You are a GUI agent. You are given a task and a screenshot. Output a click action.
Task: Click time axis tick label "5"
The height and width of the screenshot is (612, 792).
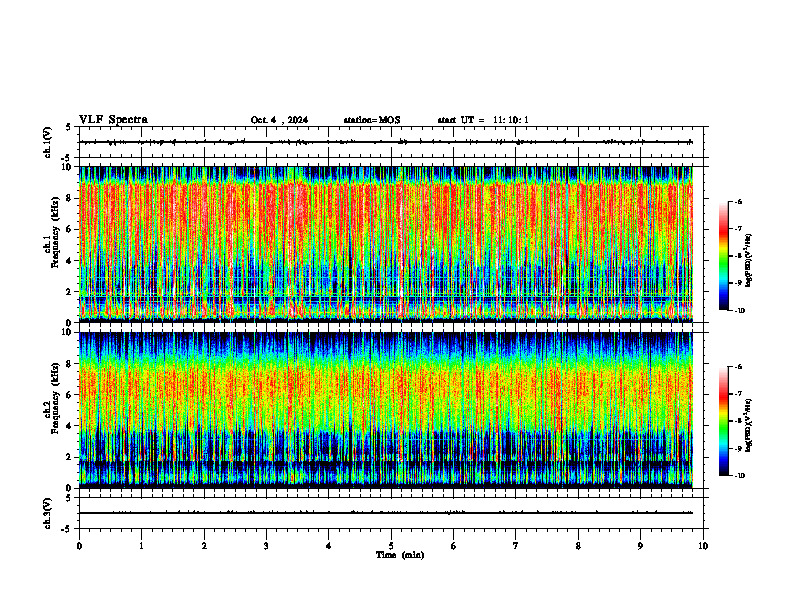[x=391, y=546]
